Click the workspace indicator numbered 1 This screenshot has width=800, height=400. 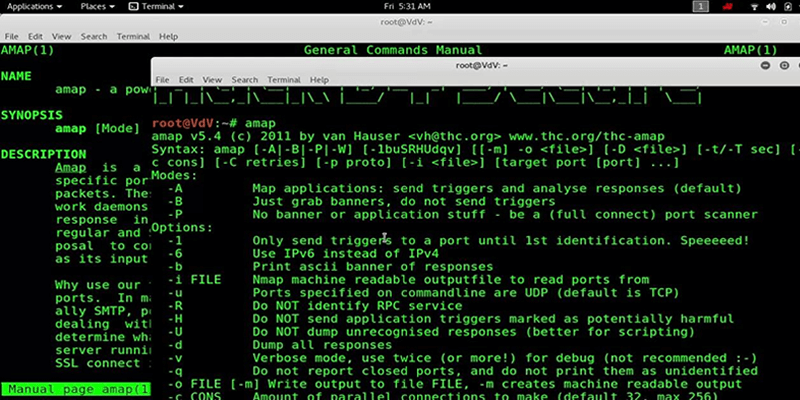pos(701,6)
